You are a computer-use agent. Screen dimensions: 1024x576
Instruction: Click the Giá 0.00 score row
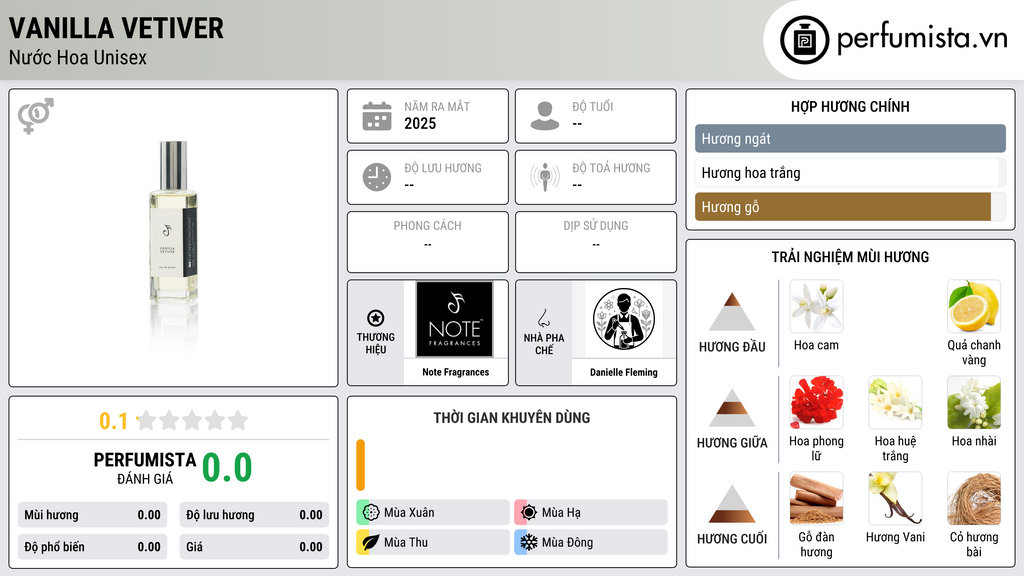click(254, 547)
